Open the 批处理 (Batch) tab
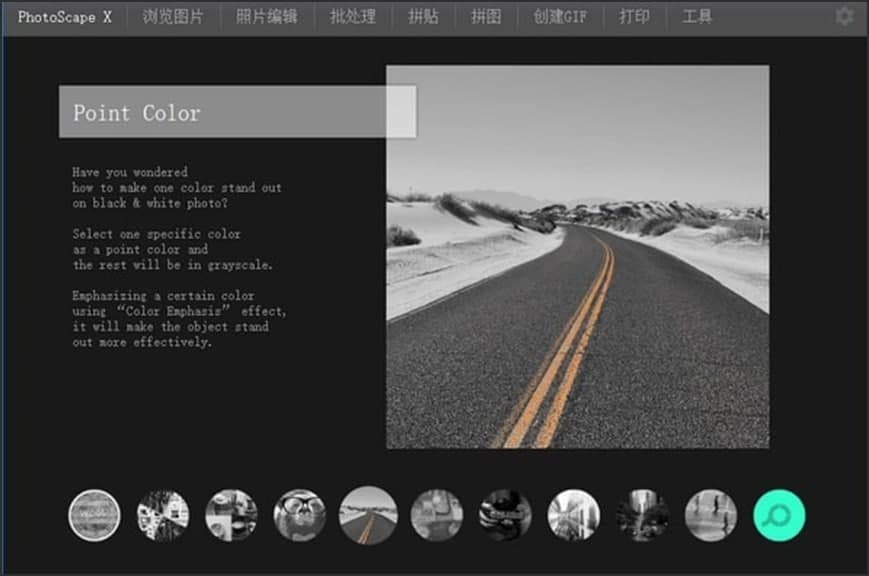This screenshot has height=576, width=869. pos(352,15)
